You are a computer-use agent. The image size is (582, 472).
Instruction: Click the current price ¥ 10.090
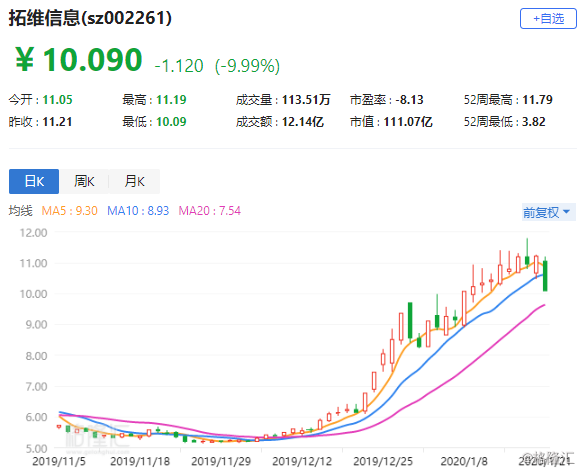tap(79, 60)
